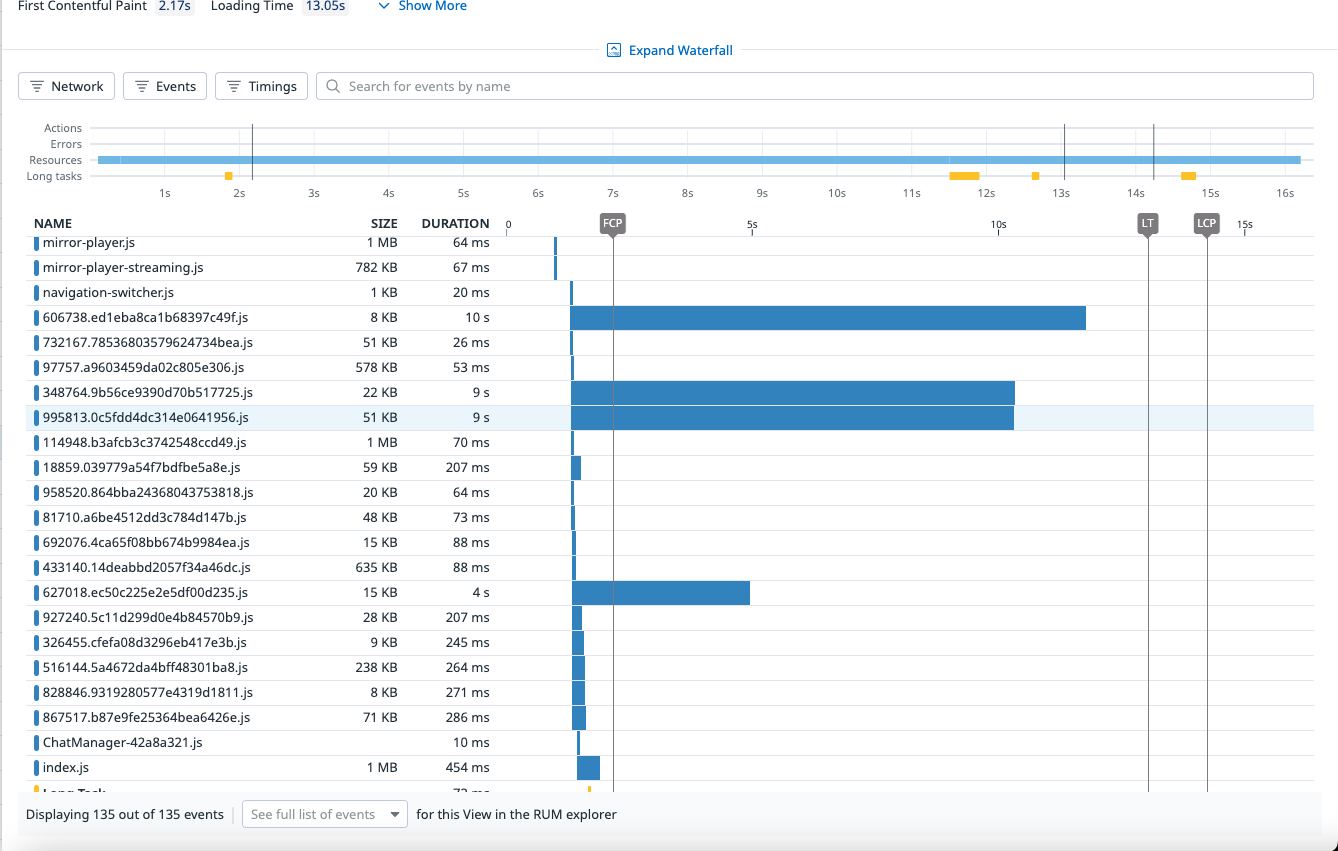Click the DURATION column header
This screenshot has width=1338, height=851.
pos(455,224)
